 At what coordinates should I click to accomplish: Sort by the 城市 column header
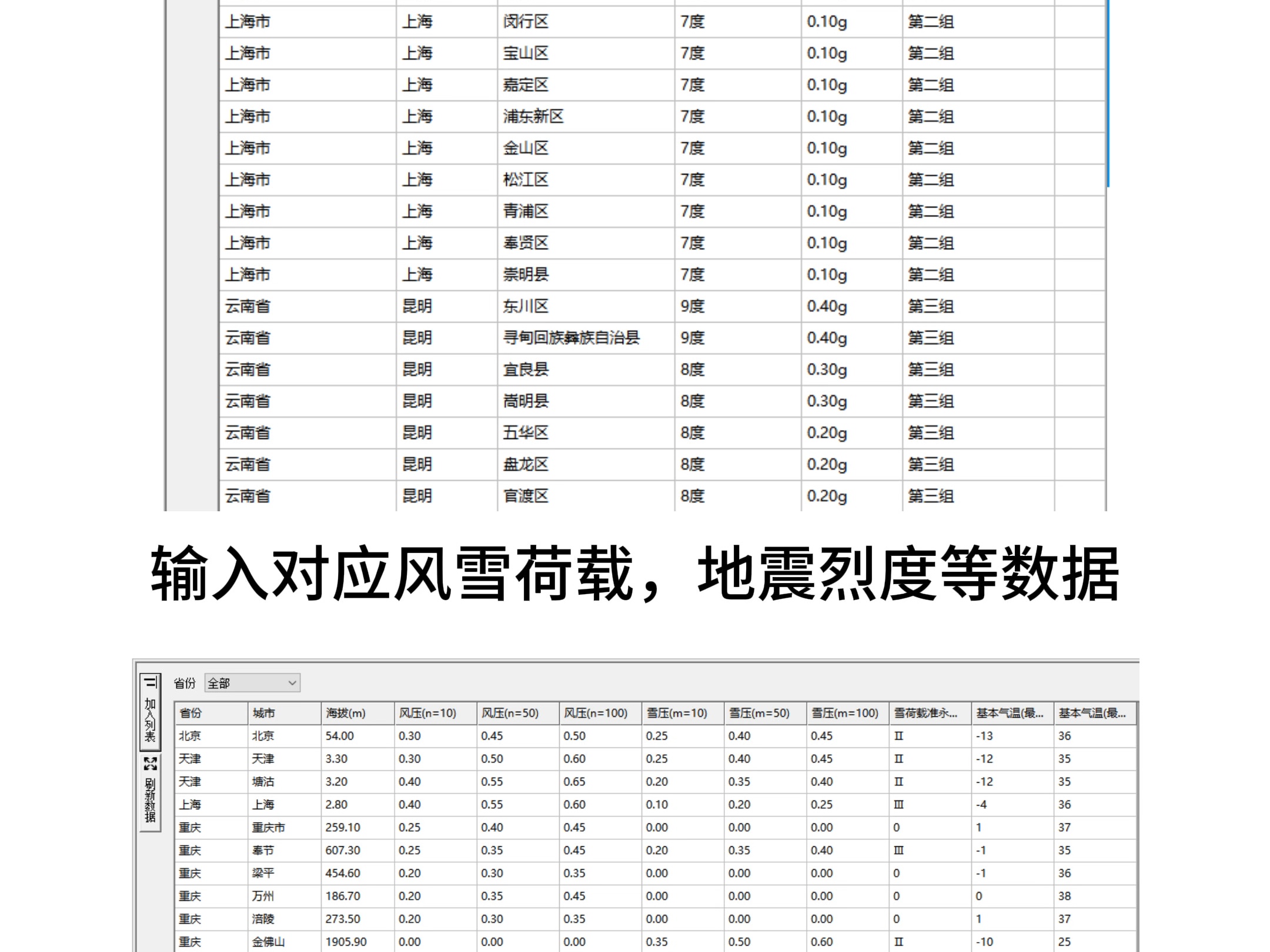[285, 713]
